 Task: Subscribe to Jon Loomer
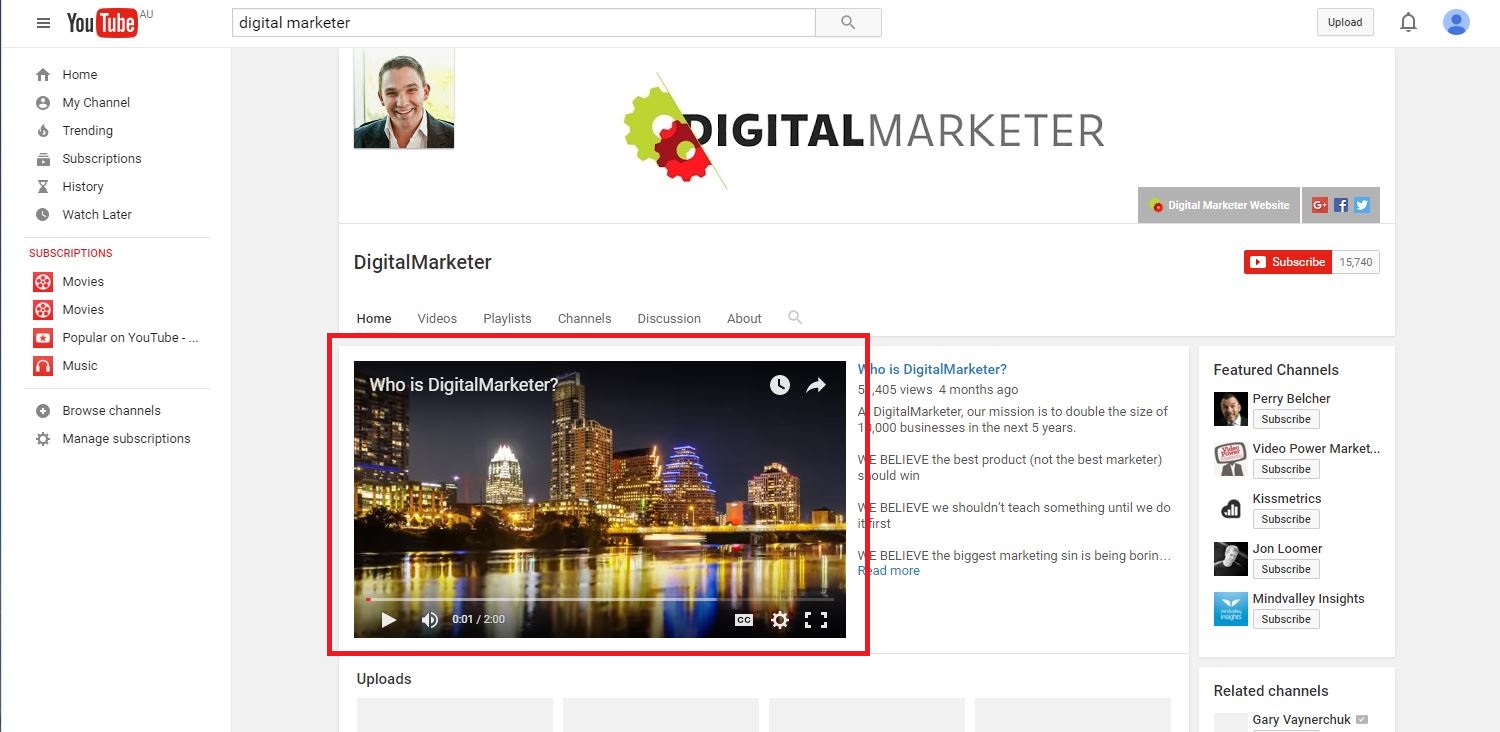point(1286,569)
